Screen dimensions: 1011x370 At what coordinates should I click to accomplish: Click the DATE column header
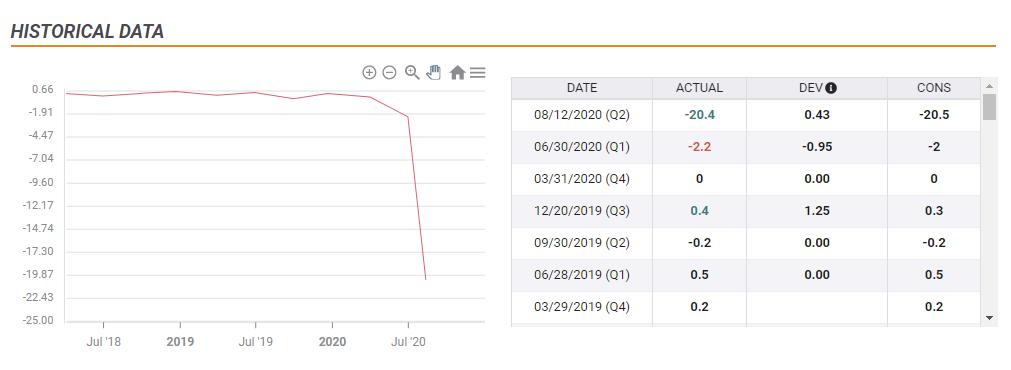coord(582,88)
